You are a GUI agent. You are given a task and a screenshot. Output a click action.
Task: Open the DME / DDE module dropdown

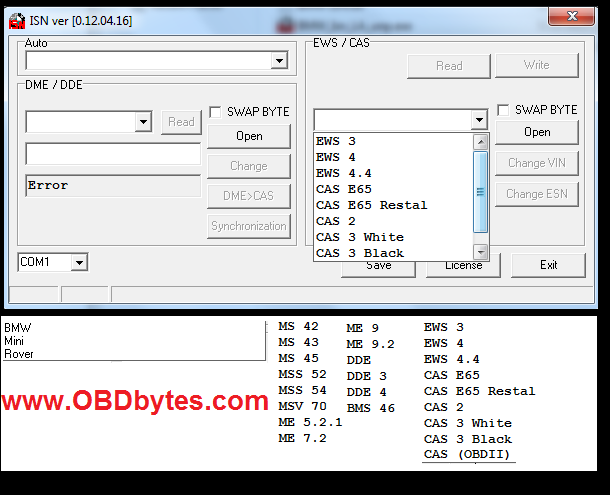(x=143, y=122)
